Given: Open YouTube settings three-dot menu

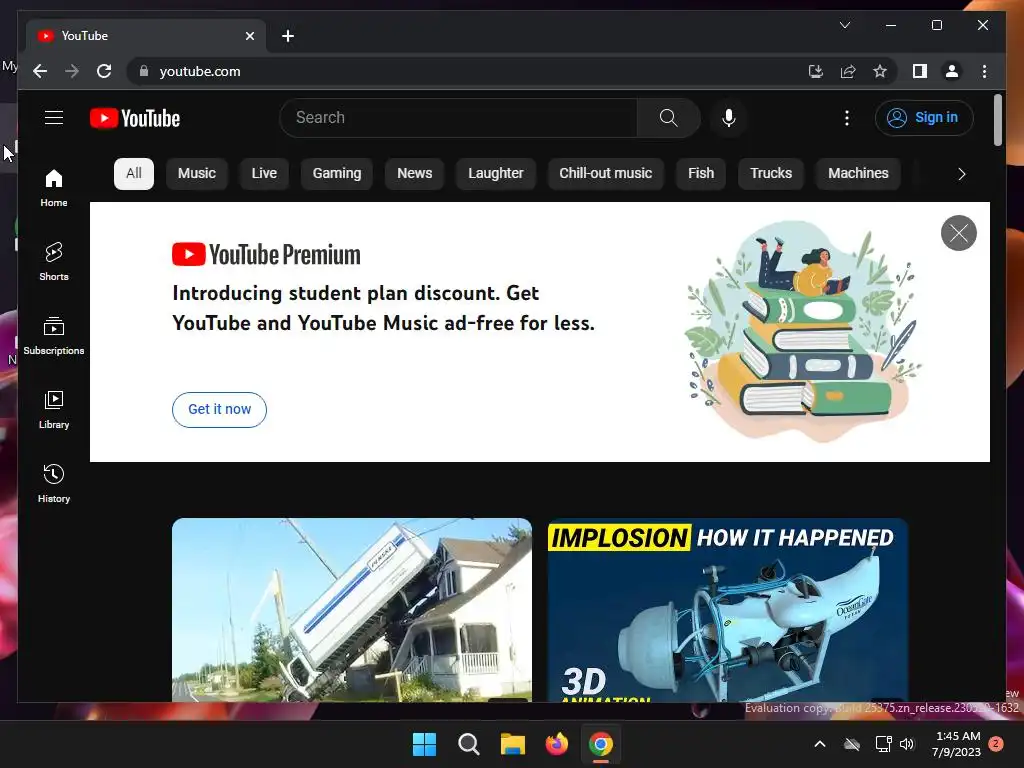Looking at the screenshot, I should [846, 118].
